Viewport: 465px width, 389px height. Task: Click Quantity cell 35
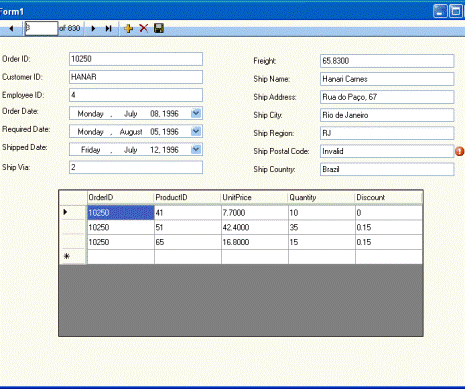(x=322, y=227)
